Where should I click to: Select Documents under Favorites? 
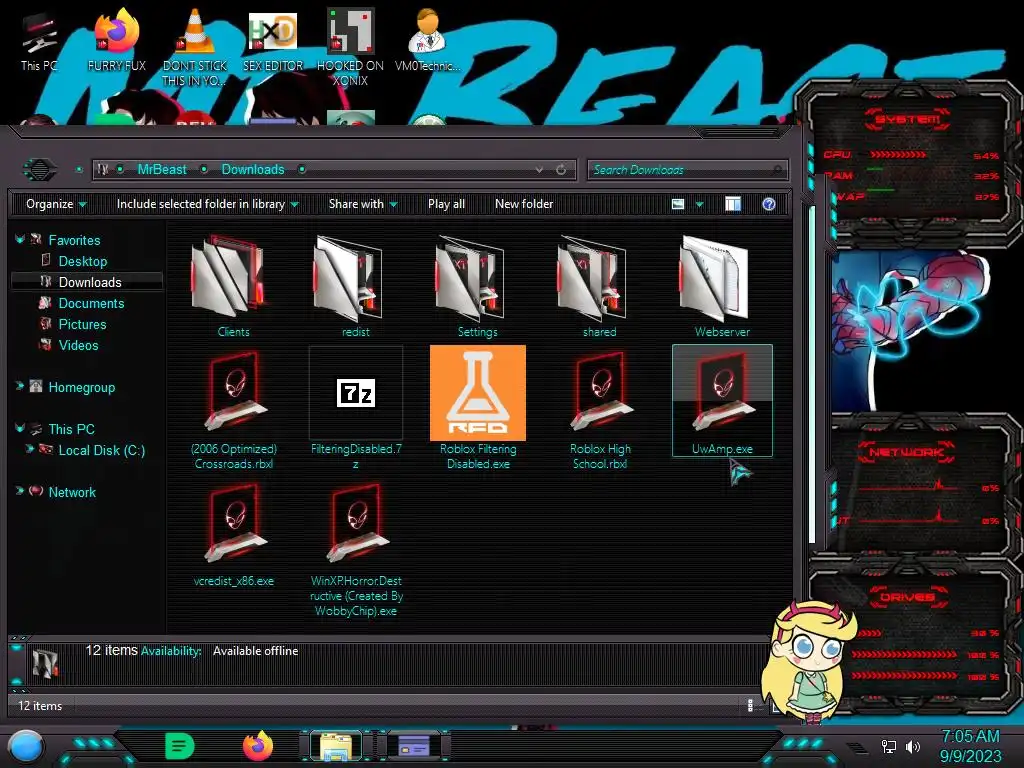point(91,303)
